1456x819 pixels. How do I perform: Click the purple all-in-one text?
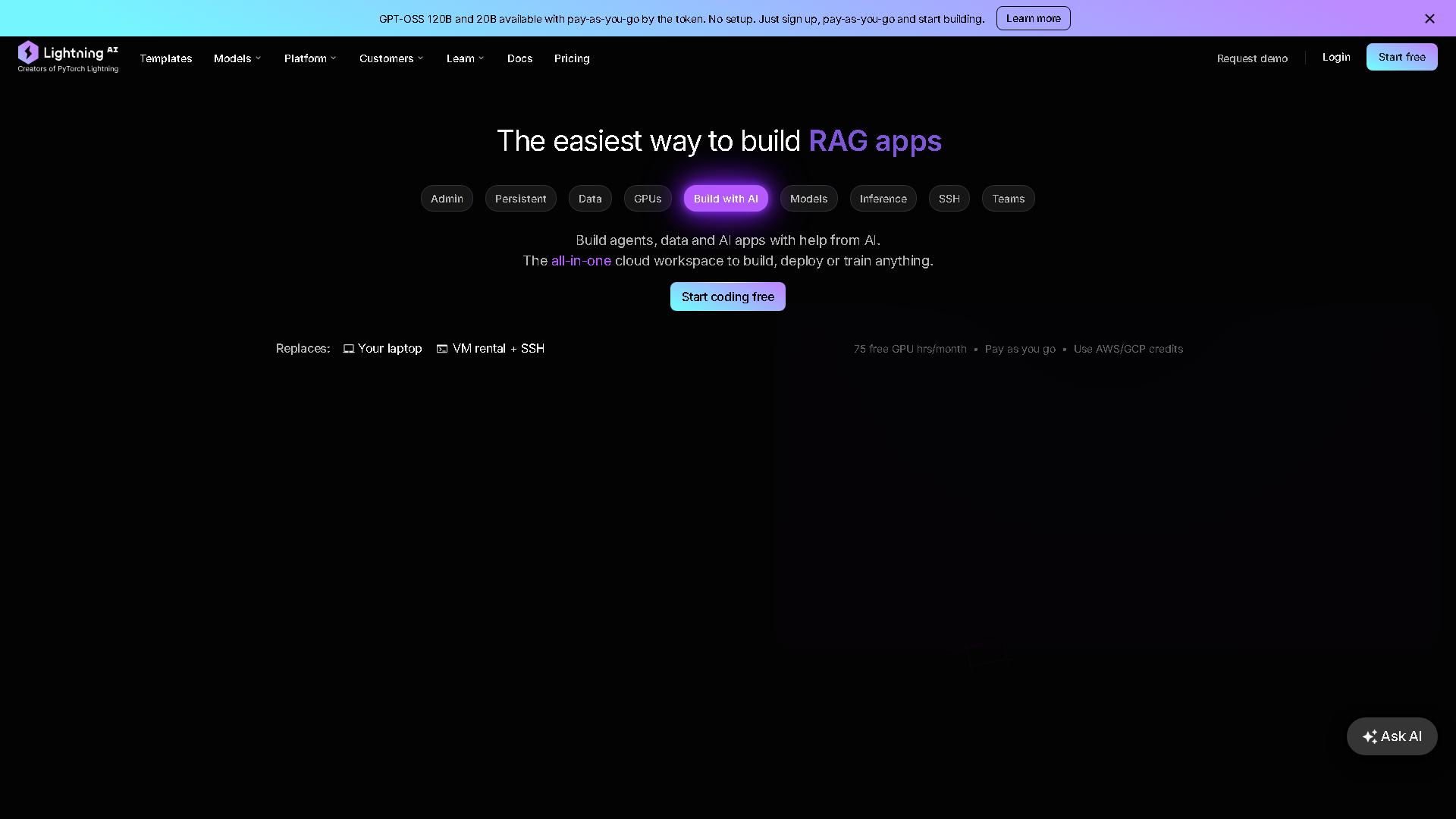click(581, 261)
